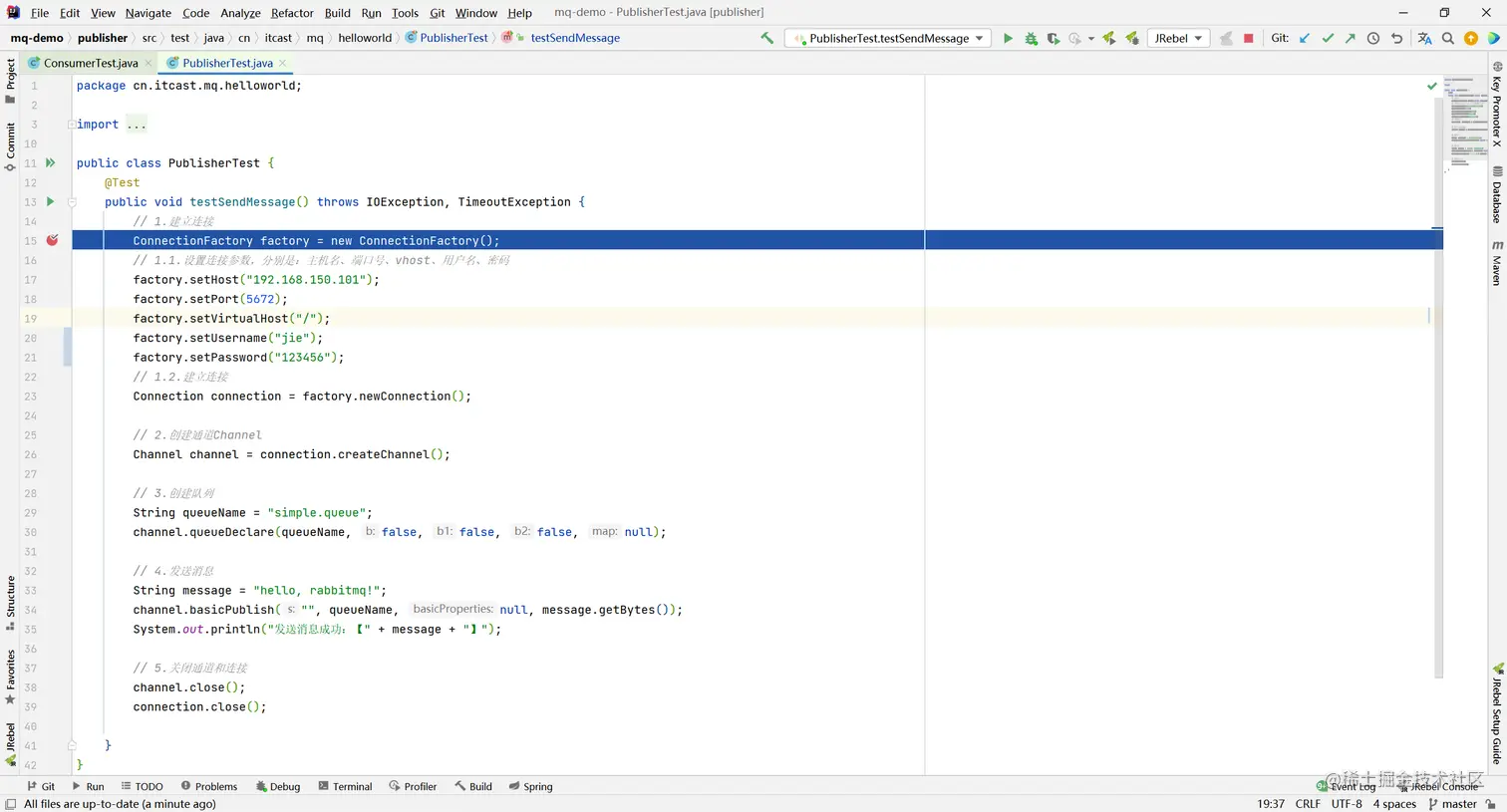Run PublisherTest.testSendMessage with green play button
The width and height of the screenshot is (1507, 812).
coord(1008,38)
